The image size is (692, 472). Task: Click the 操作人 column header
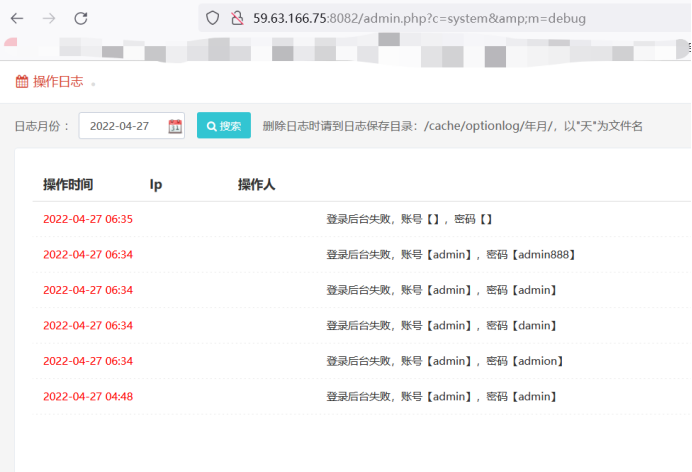point(256,184)
